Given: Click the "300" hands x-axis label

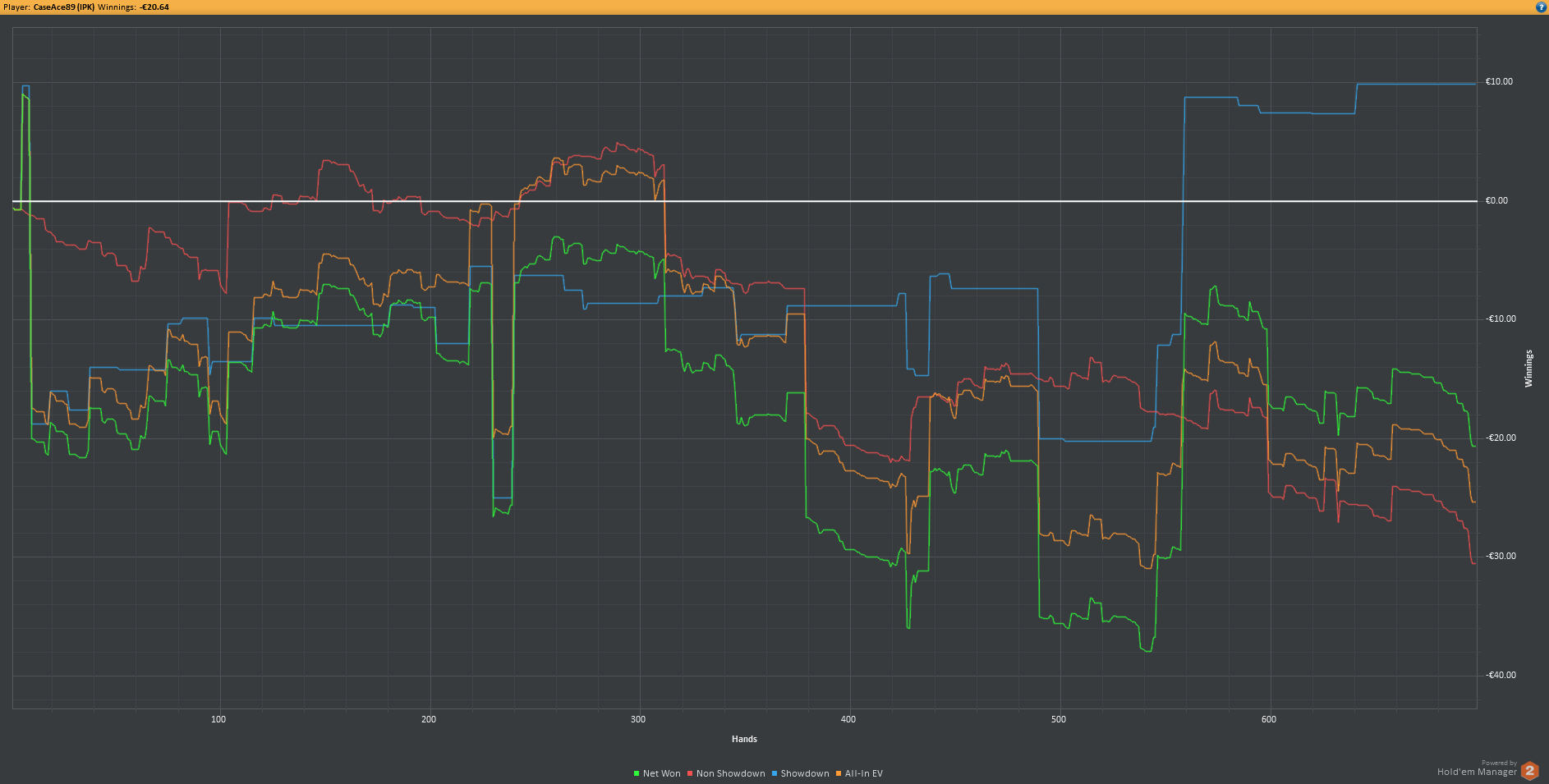Looking at the screenshot, I should tap(638, 720).
